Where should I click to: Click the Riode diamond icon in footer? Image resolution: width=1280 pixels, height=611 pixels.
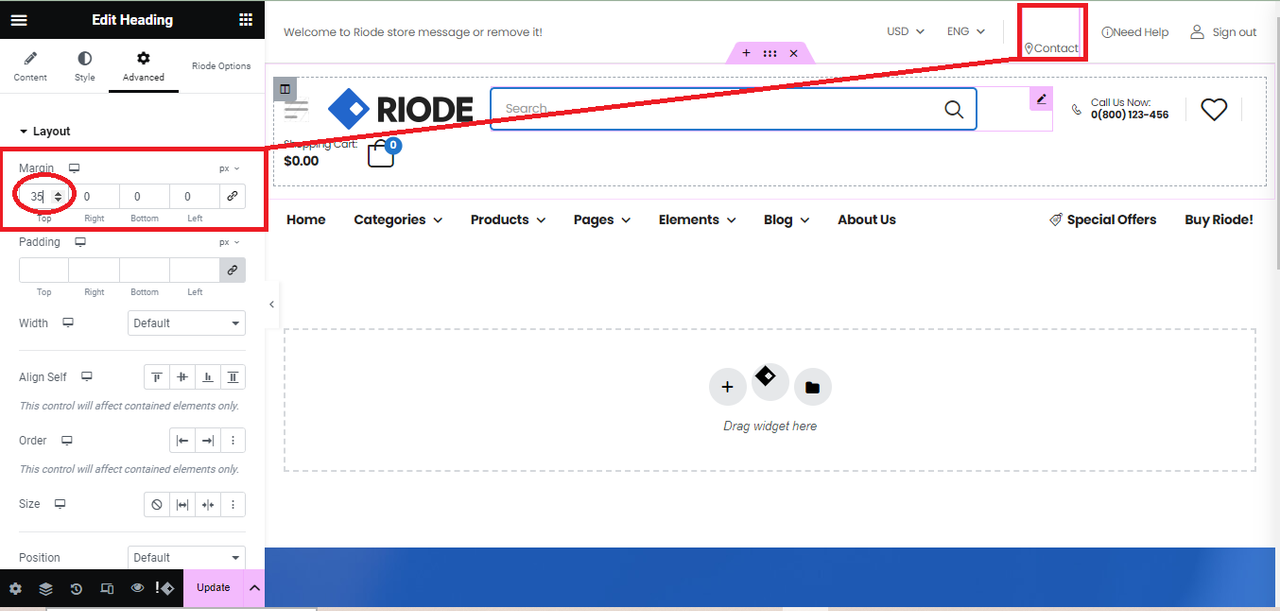point(165,588)
